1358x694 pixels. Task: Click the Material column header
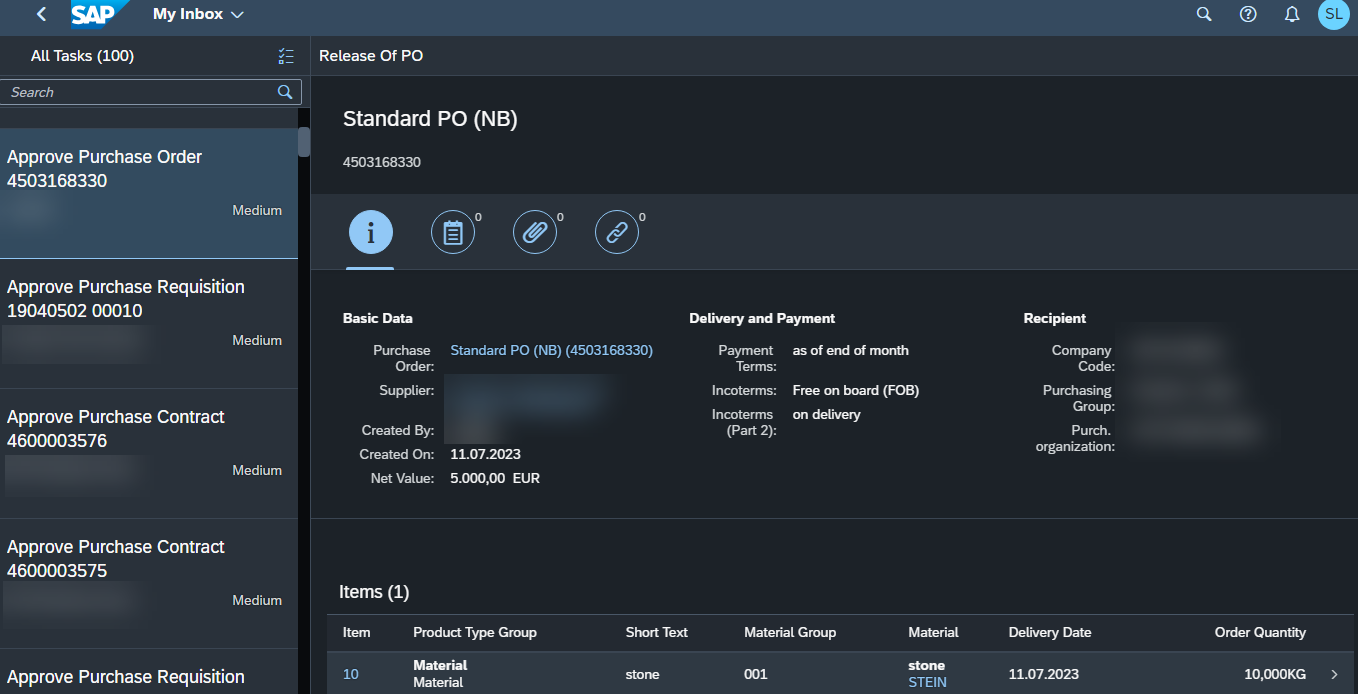click(933, 632)
